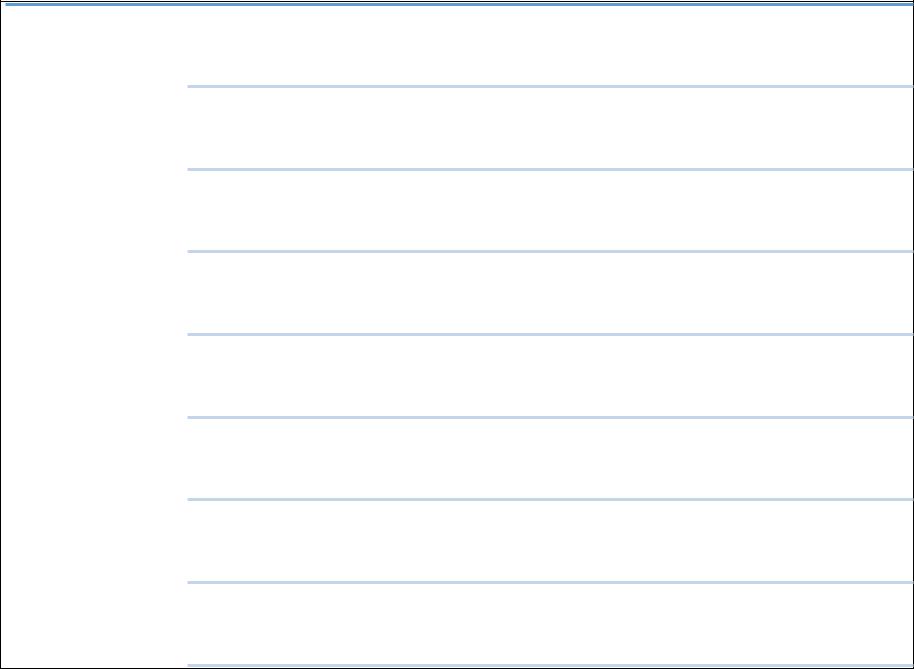Select empty row between sixth and seventh dividers

click(x=550, y=541)
